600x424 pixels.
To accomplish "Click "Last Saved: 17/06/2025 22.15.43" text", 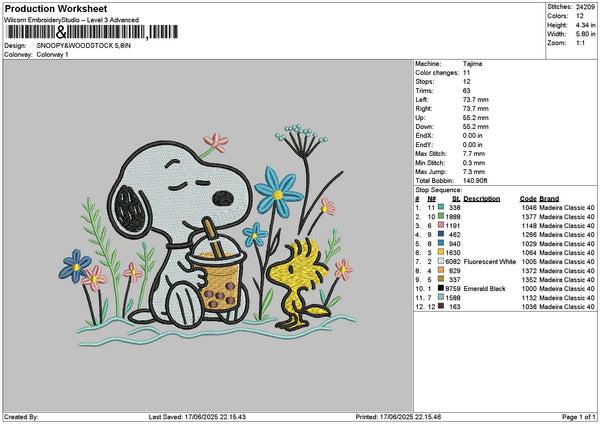I will [x=197, y=417].
